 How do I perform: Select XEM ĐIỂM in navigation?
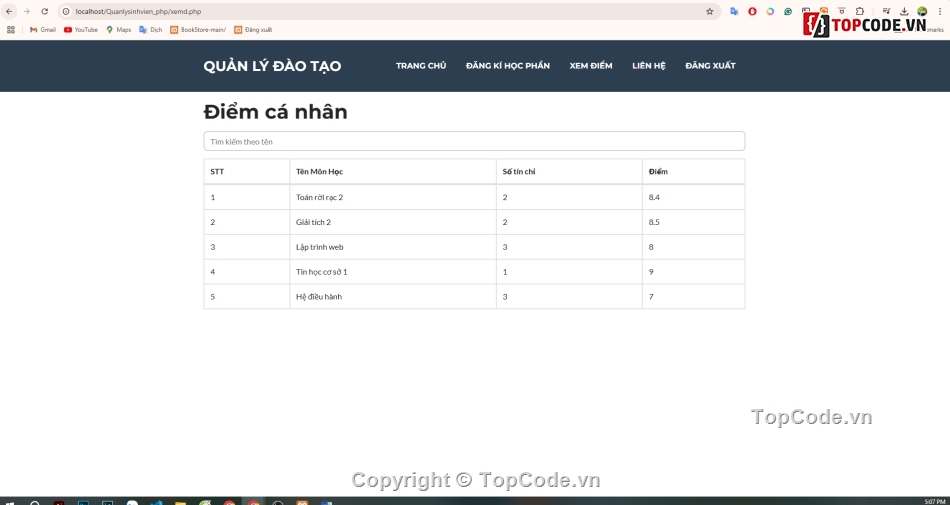(591, 65)
